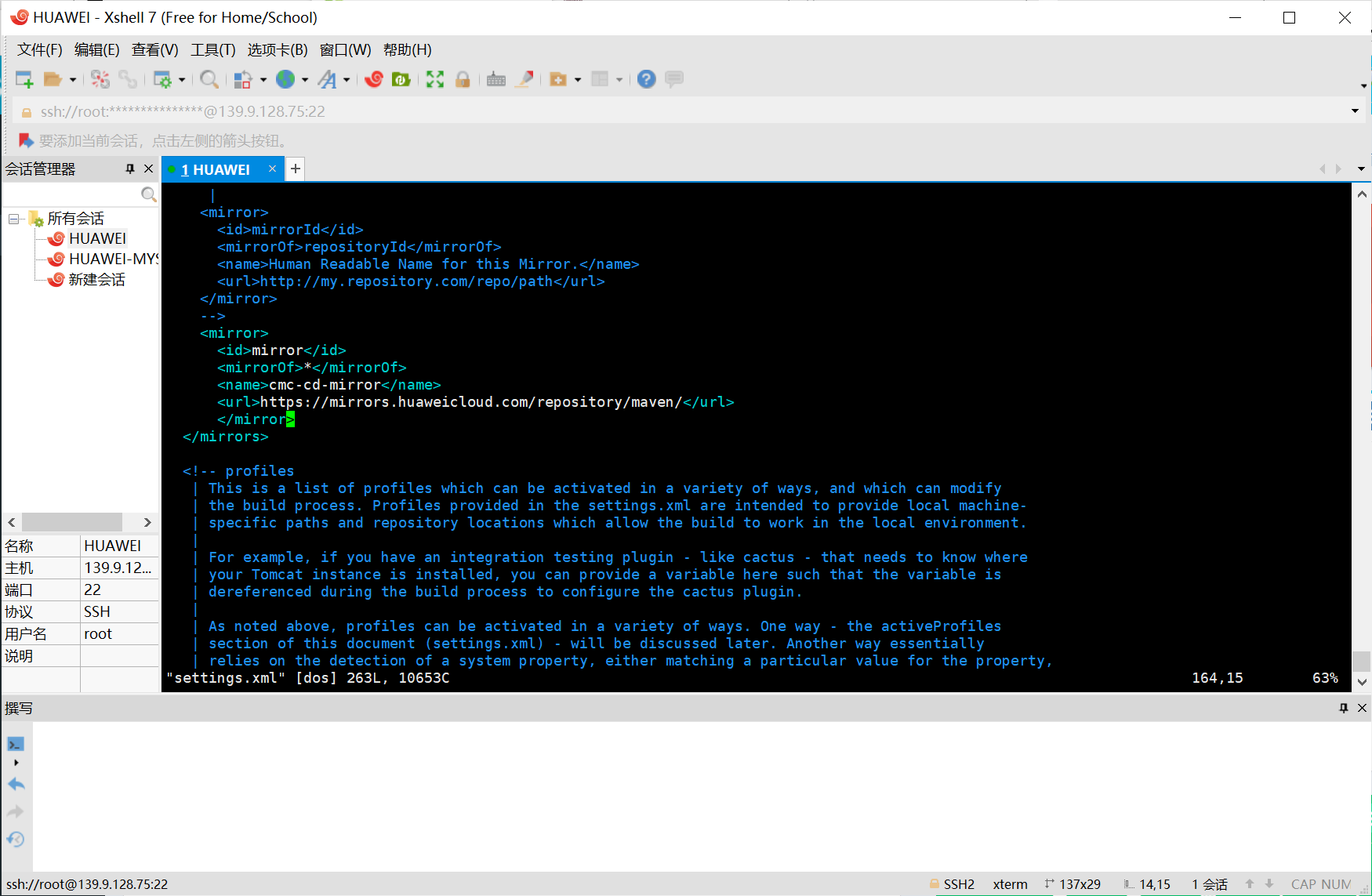Viewport: 1372px width, 896px height.
Task: Select the 新建会话 session entry
Action: point(97,280)
